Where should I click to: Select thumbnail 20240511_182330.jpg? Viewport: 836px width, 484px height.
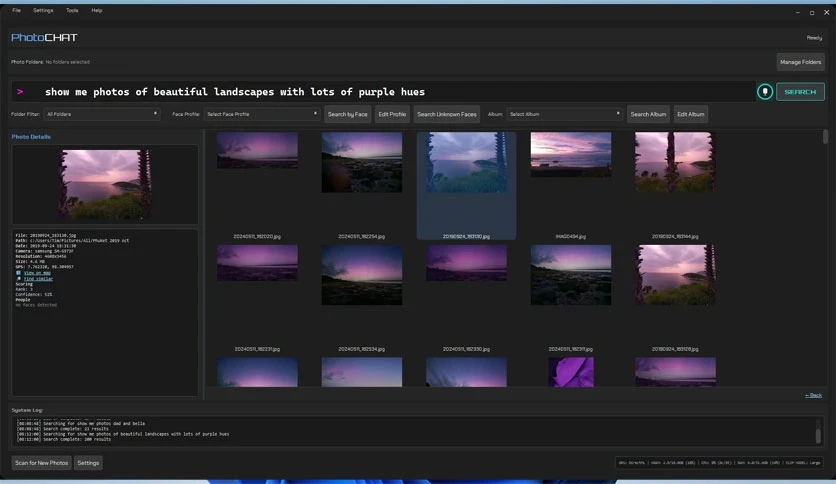466,263
